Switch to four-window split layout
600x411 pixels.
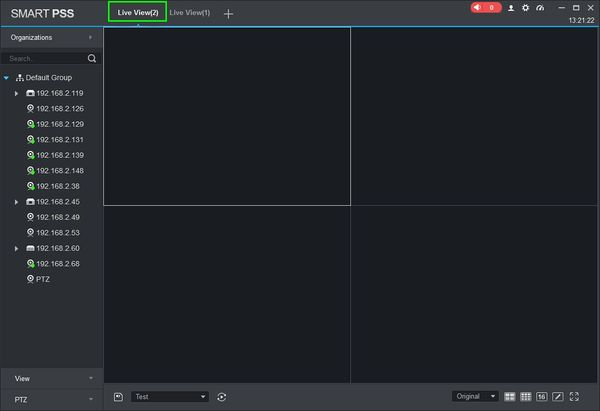tap(509, 396)
